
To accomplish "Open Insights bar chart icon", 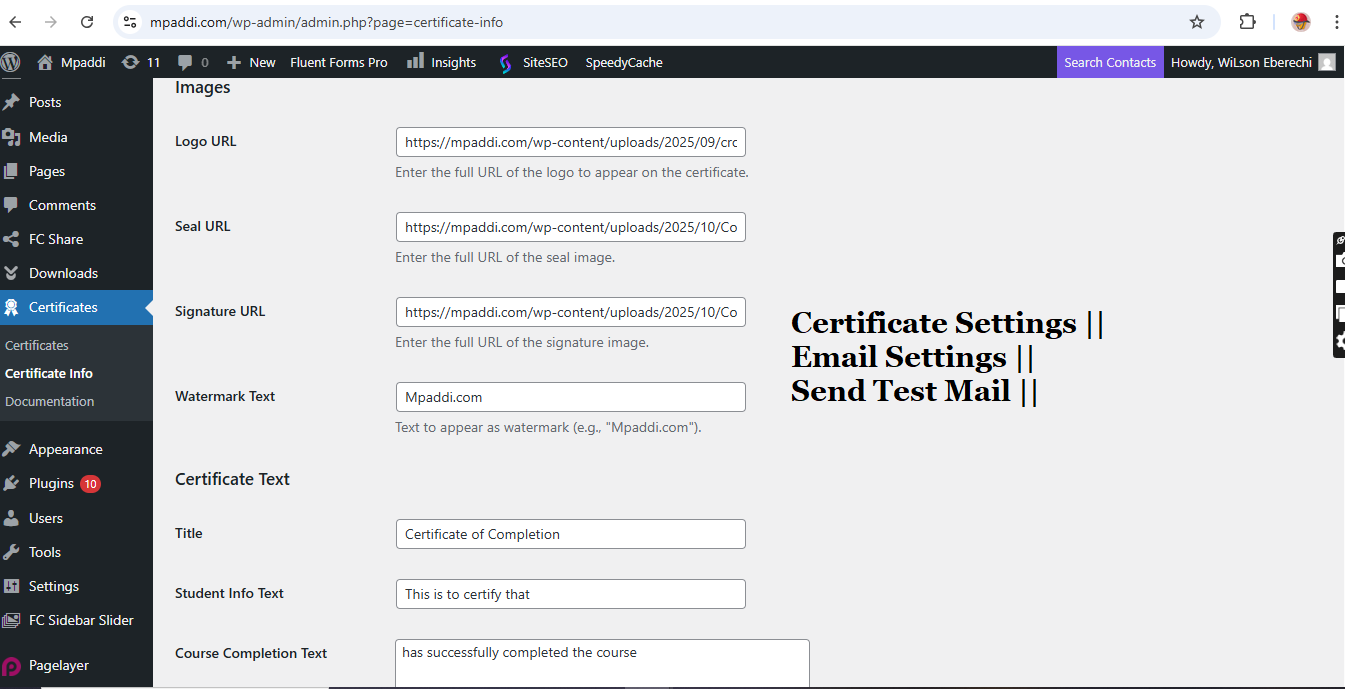I will click(416, 62).
